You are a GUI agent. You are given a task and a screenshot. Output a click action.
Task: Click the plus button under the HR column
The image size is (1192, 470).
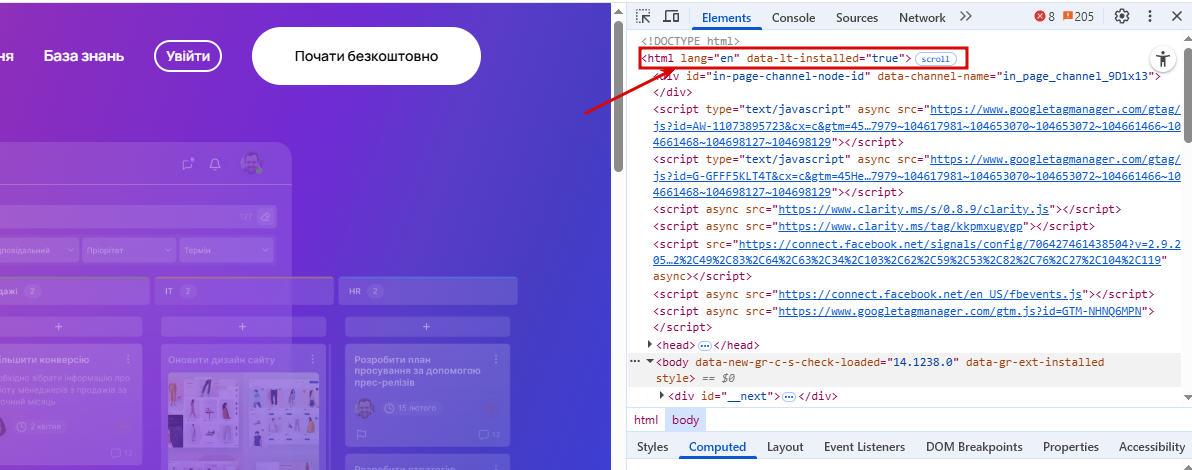[x=426, y=326]
